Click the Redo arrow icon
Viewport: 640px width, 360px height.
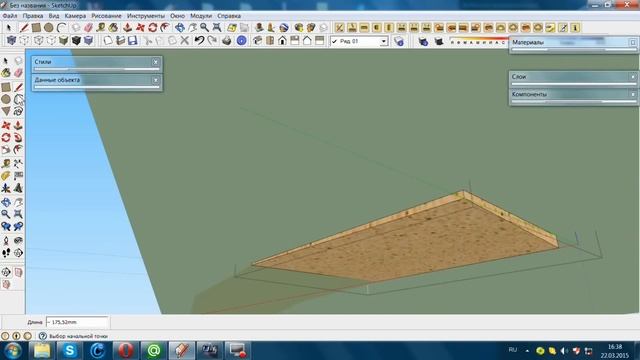click(x=212, y=40)
